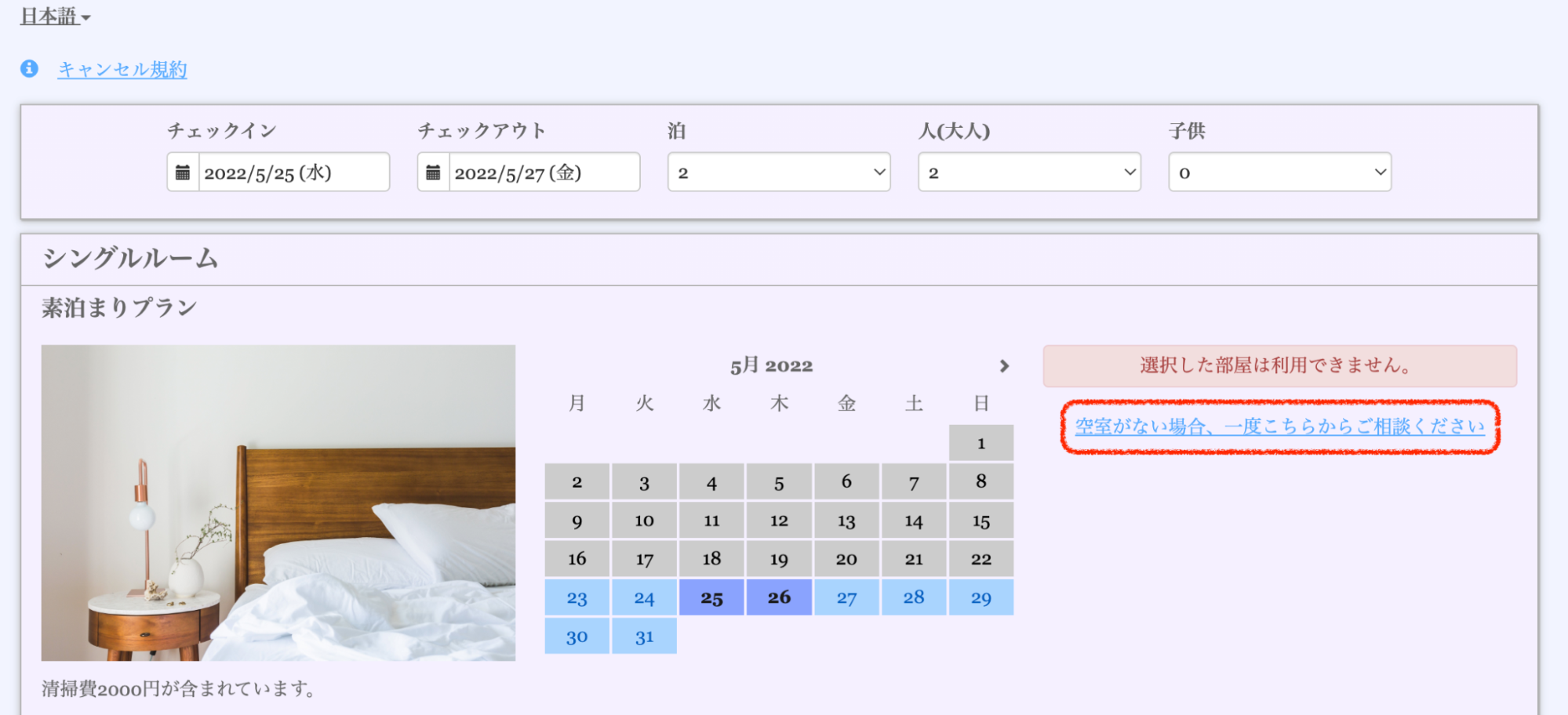Open the 人(大人) adults dropdown

tap(1028, 172)
